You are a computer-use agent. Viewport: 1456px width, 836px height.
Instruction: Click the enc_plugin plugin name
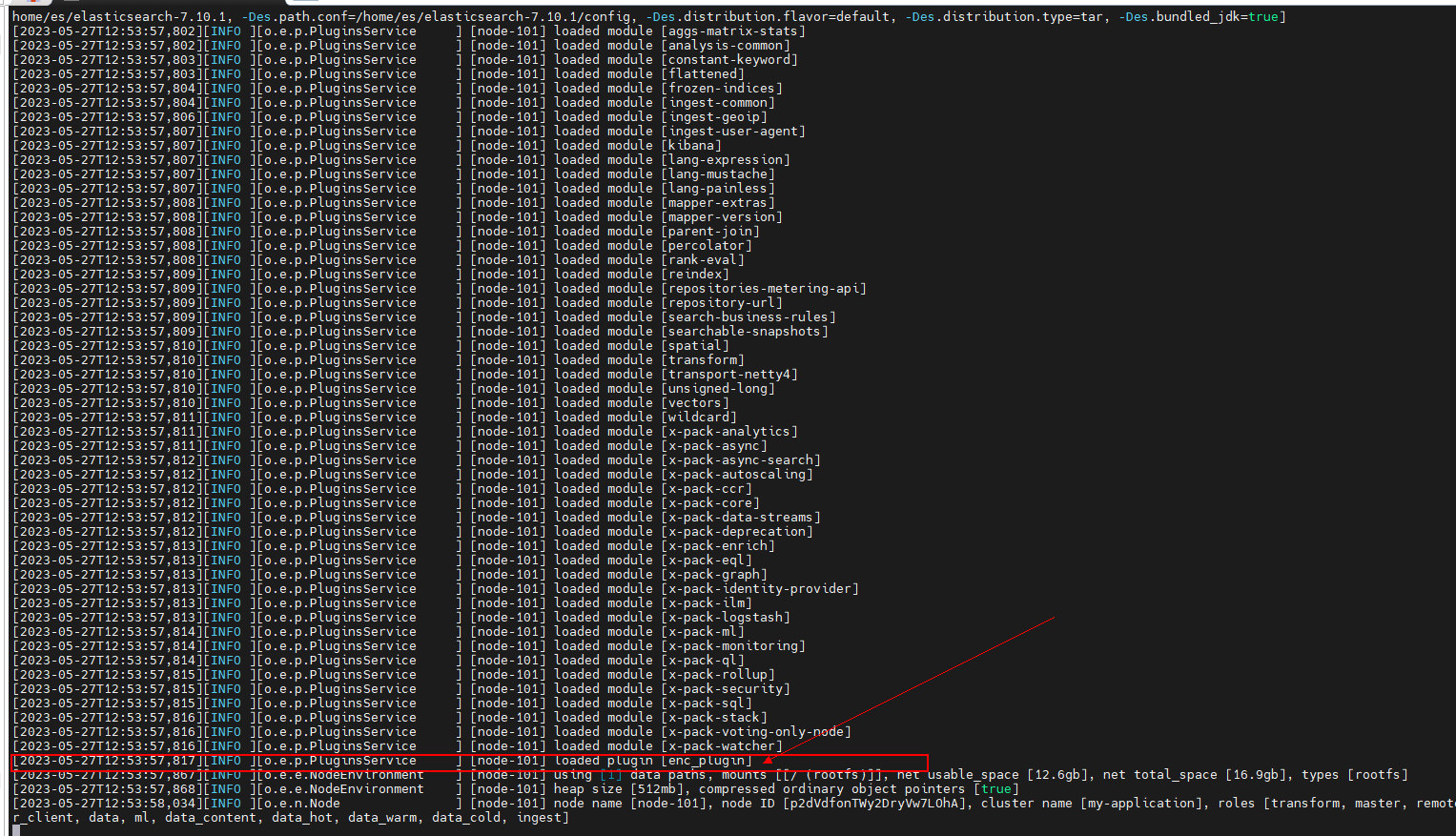tap(707, 761)
